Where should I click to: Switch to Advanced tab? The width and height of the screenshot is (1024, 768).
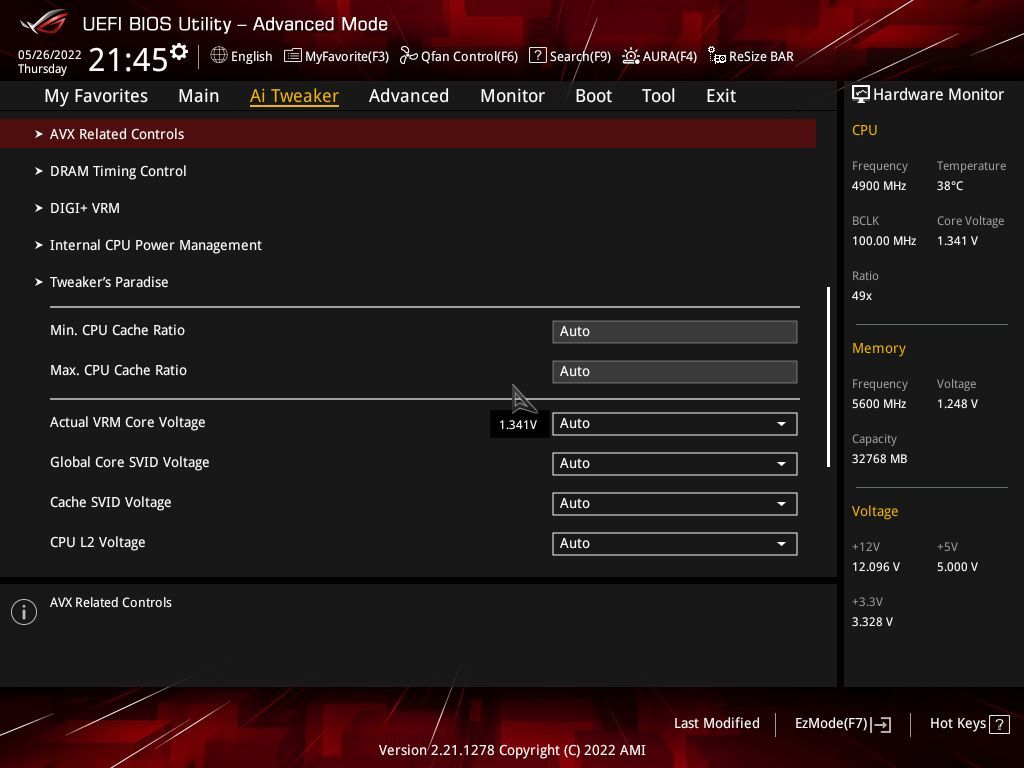(409, 96)
